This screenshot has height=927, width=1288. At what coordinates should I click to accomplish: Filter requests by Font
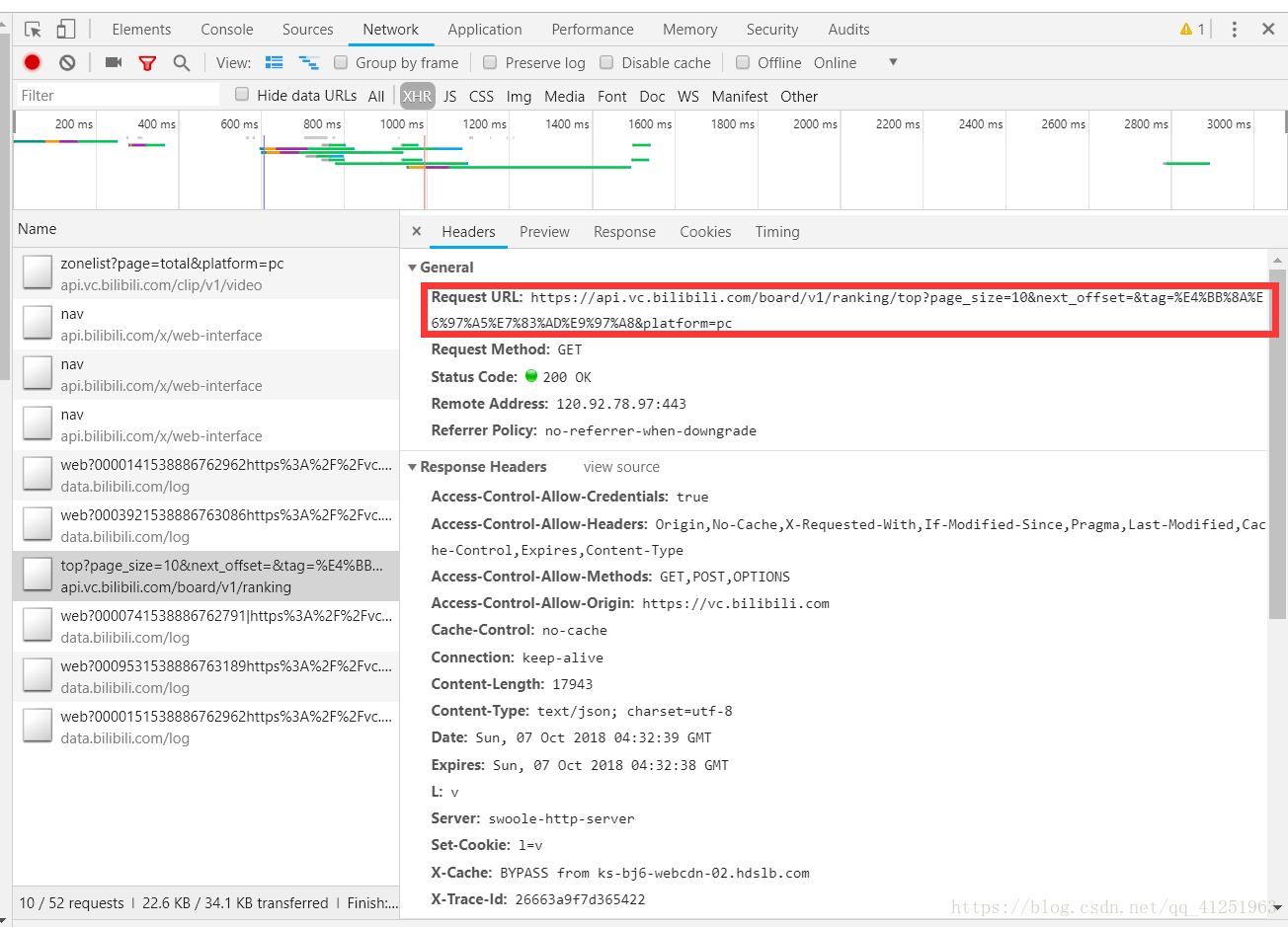pyautogui.click(x=612, y=96)
